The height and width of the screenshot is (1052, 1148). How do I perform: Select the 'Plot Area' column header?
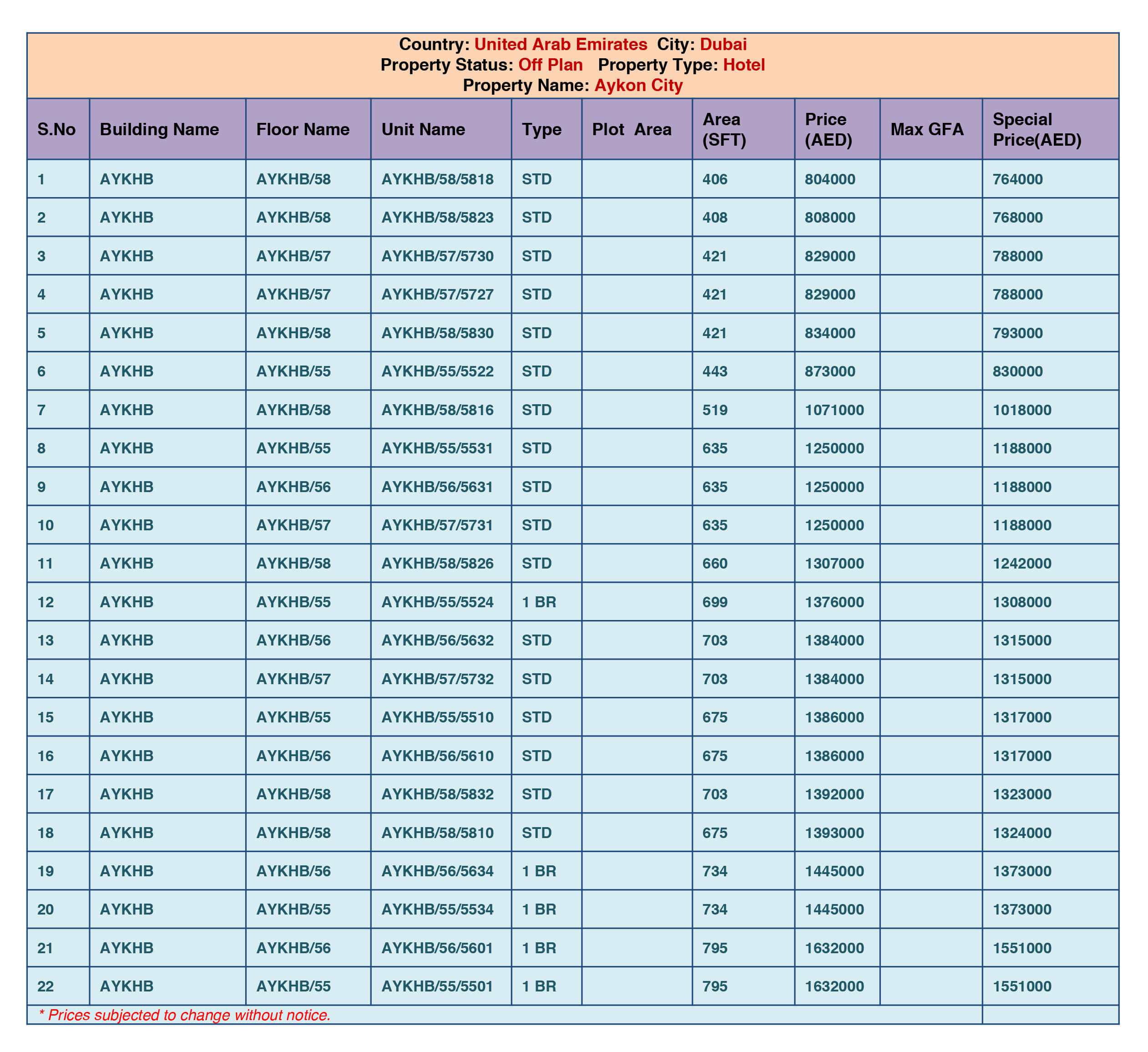coord(637,129)
